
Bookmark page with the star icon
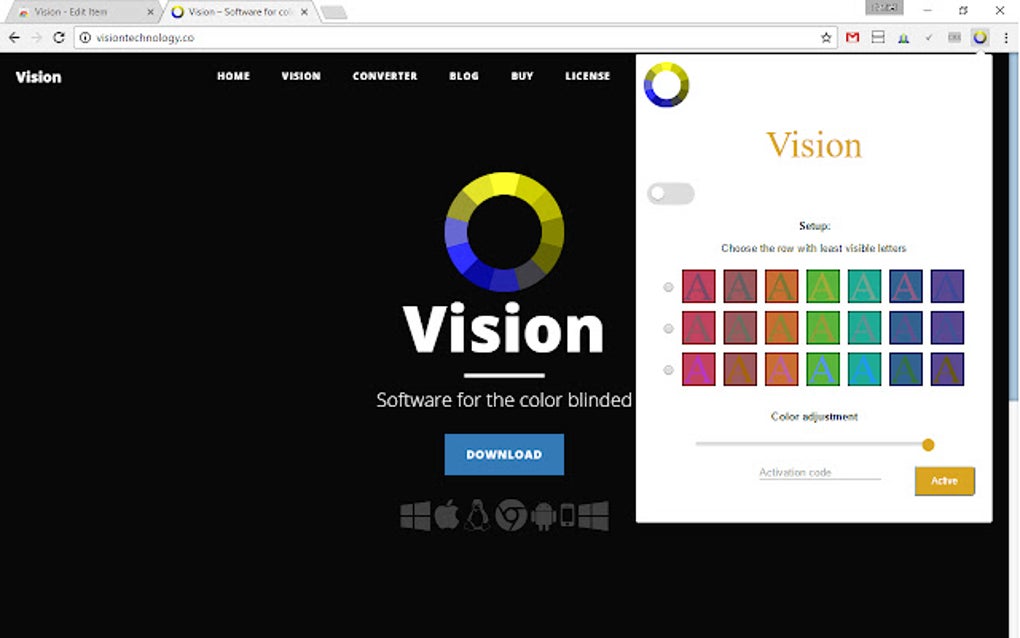826,38
